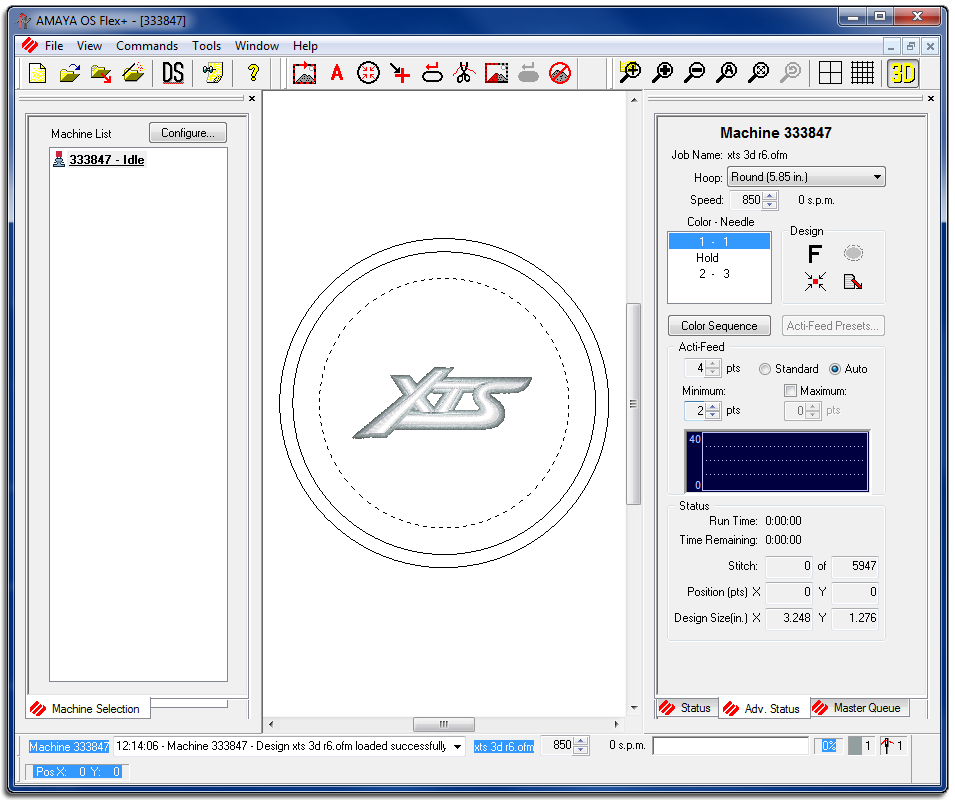The width and height of the screenshot is (955, 800).
Task: Open the Tools menu
Action: tap(206, 46)
